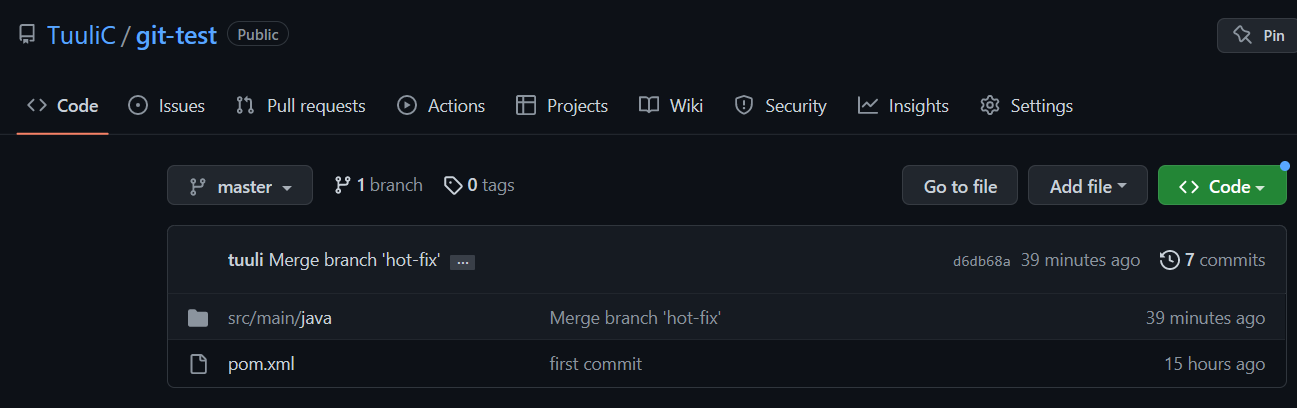Click the file icon next to pom.xml
Image resolution: width=1297 pixels, height=408 pixels.
[198, 364]
